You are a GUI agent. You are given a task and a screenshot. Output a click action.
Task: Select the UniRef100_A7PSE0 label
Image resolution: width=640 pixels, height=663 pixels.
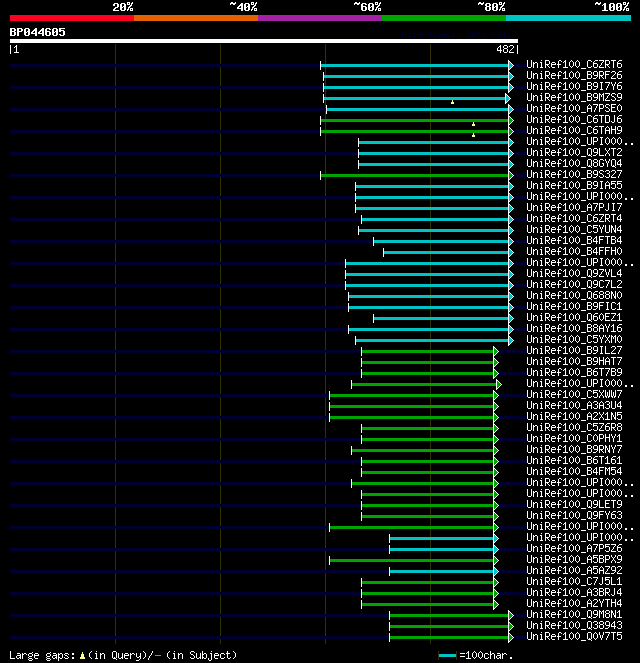pyautogui.click(x=574, y=108)
